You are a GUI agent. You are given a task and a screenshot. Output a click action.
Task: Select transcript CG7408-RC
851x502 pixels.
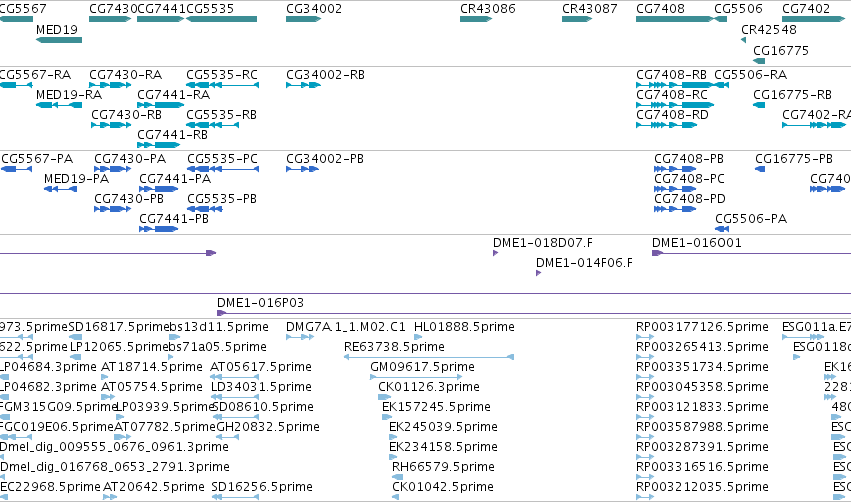[x=675, y=105]
